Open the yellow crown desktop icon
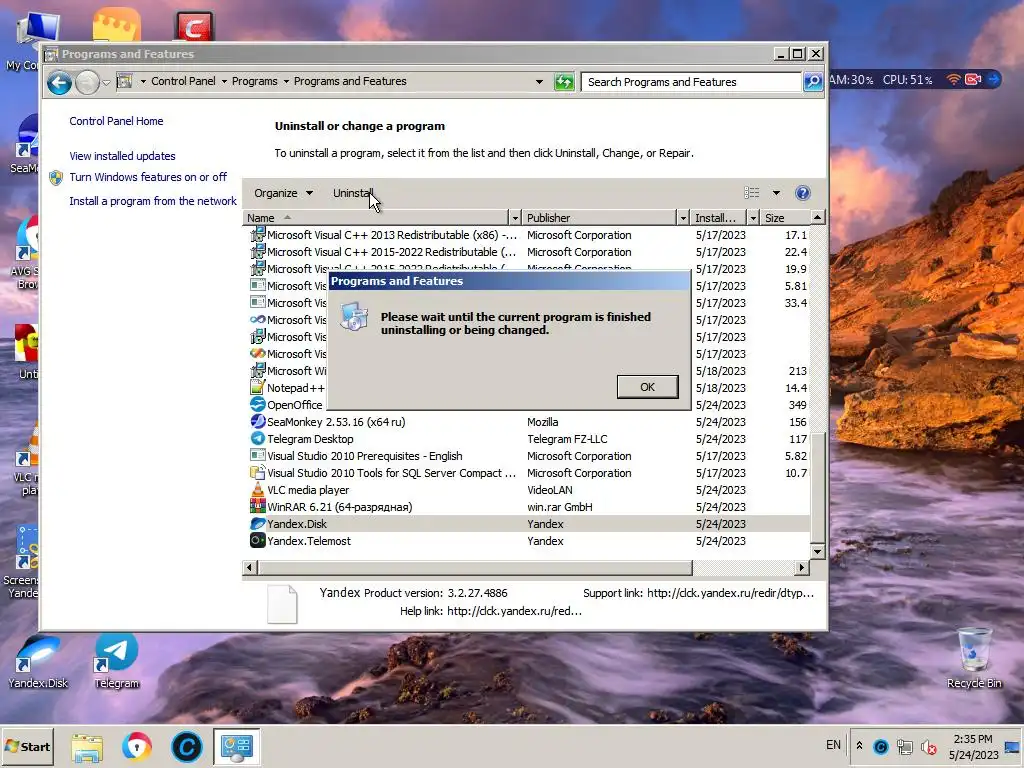The width and height of the screenshot is (1024, 768). (117, 24)
